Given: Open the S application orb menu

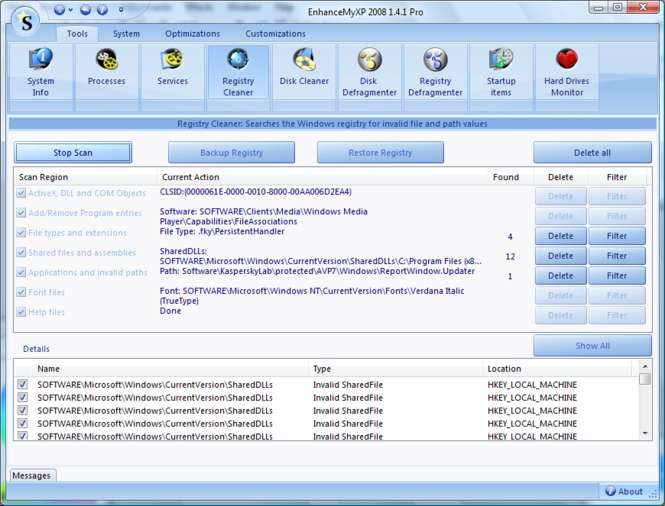Looking at the screenshot, I should (x=26, y=21).
